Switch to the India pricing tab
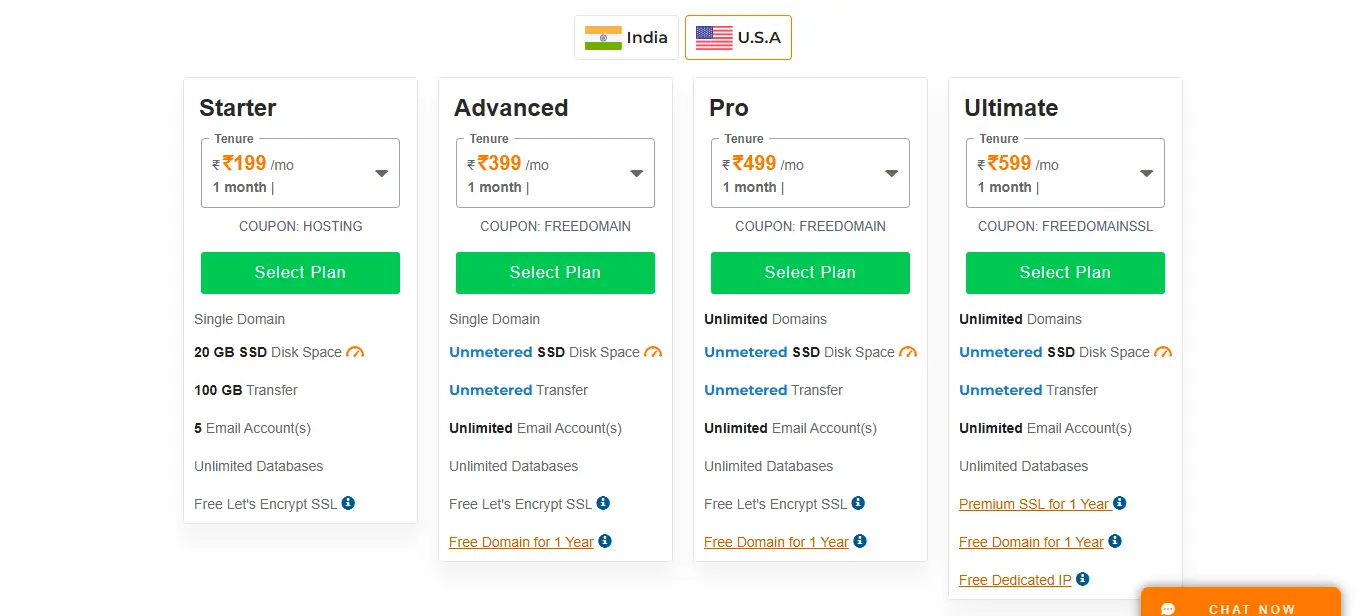 point(626,36)
